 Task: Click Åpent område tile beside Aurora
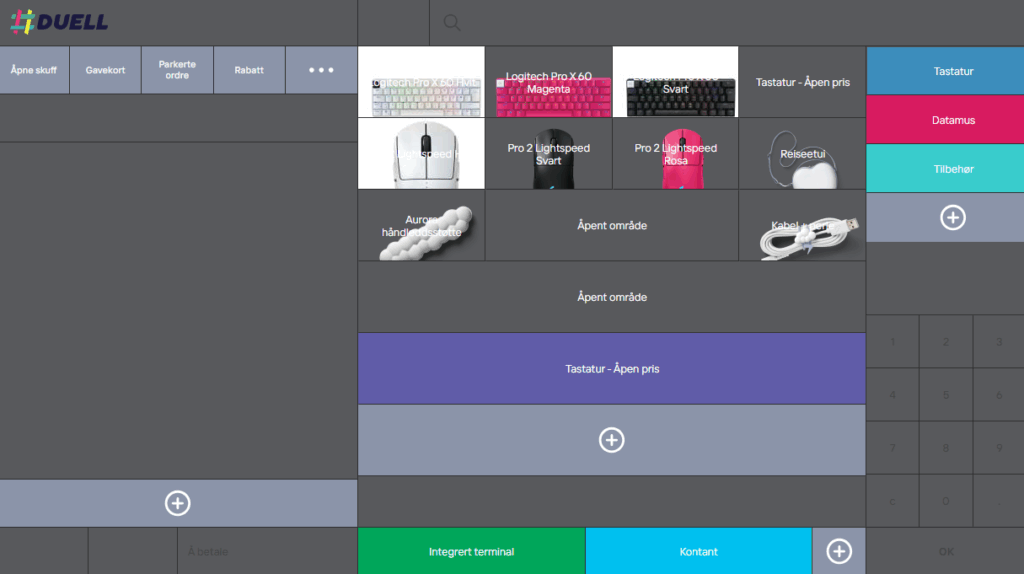point(612,225)
